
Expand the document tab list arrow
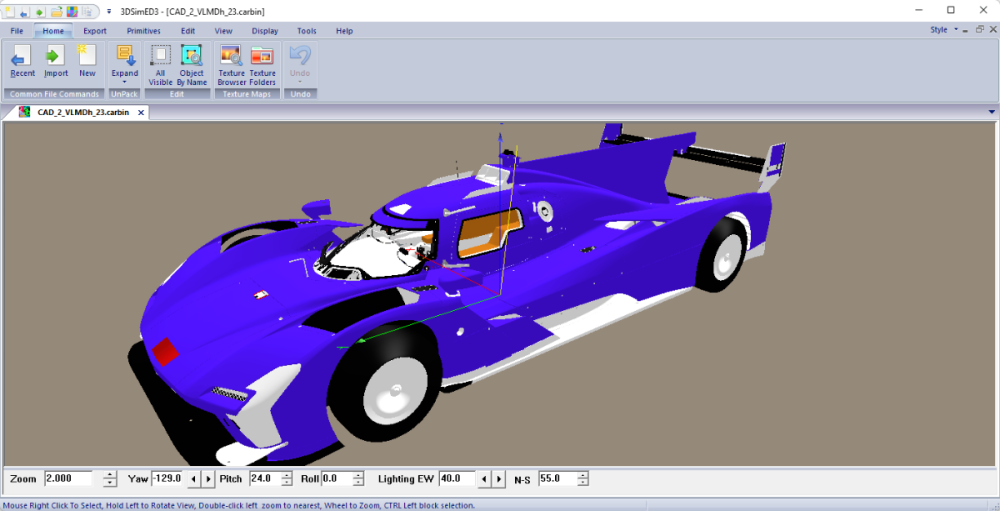pos(991,112)
